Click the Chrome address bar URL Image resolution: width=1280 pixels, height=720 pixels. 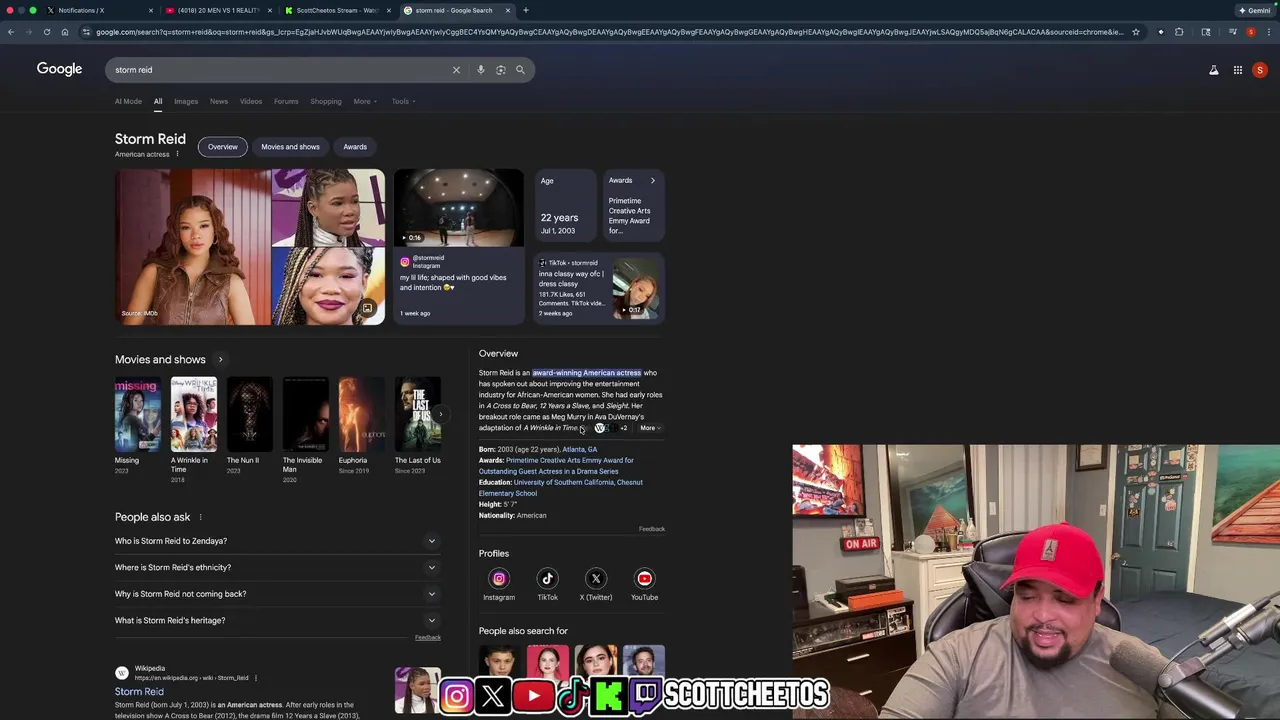[610, 32]
